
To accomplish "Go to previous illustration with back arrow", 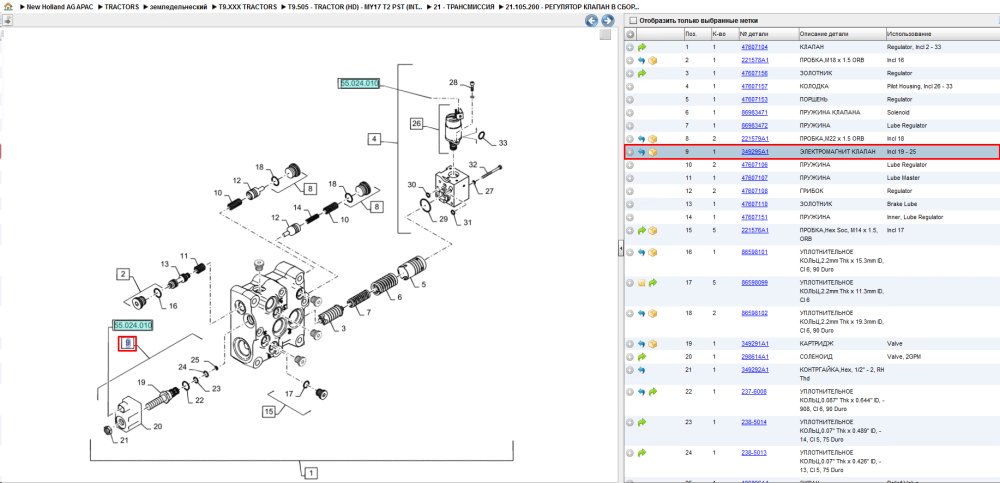I will click(592, 20).
